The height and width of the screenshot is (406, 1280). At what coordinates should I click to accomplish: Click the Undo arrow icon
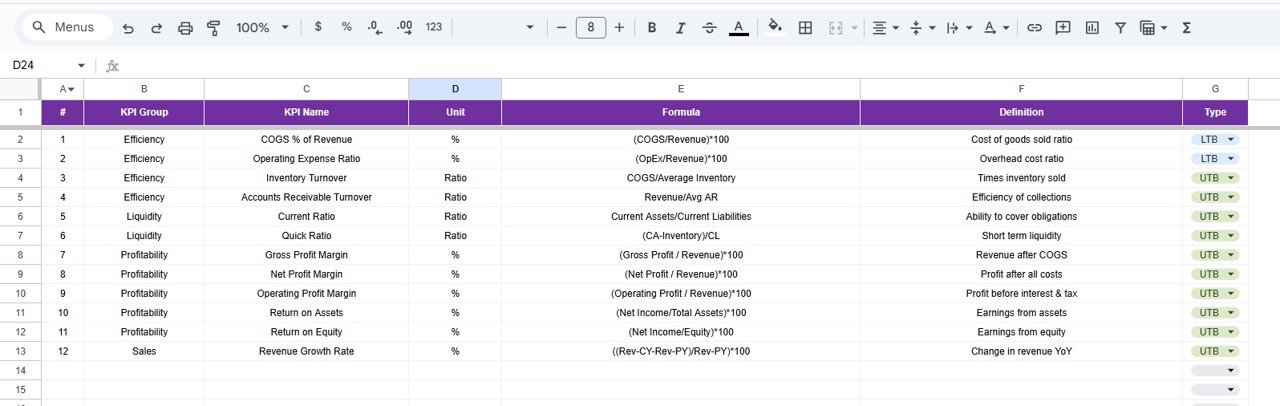(128, 28)
